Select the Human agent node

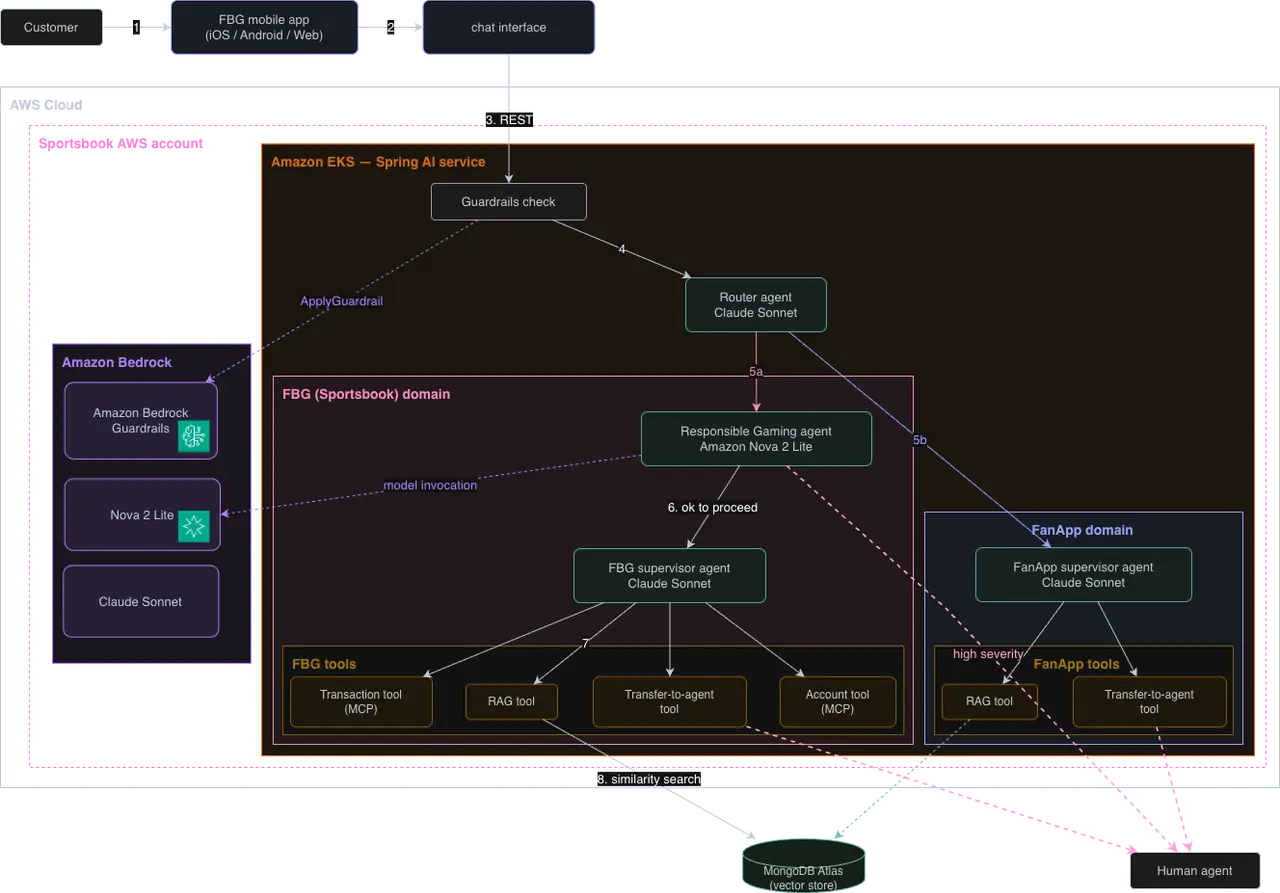(1195, 871)
